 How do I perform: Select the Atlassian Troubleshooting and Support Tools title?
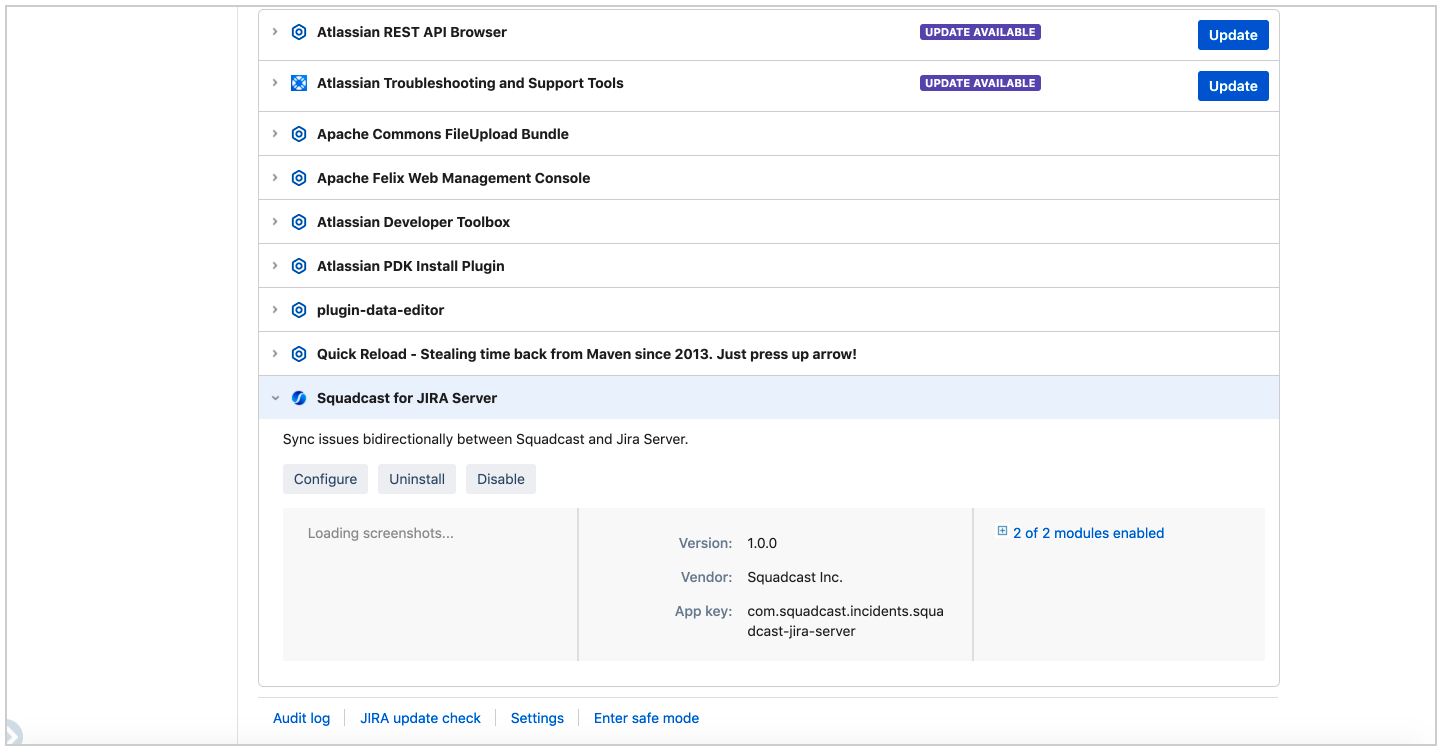coord(470,83)
